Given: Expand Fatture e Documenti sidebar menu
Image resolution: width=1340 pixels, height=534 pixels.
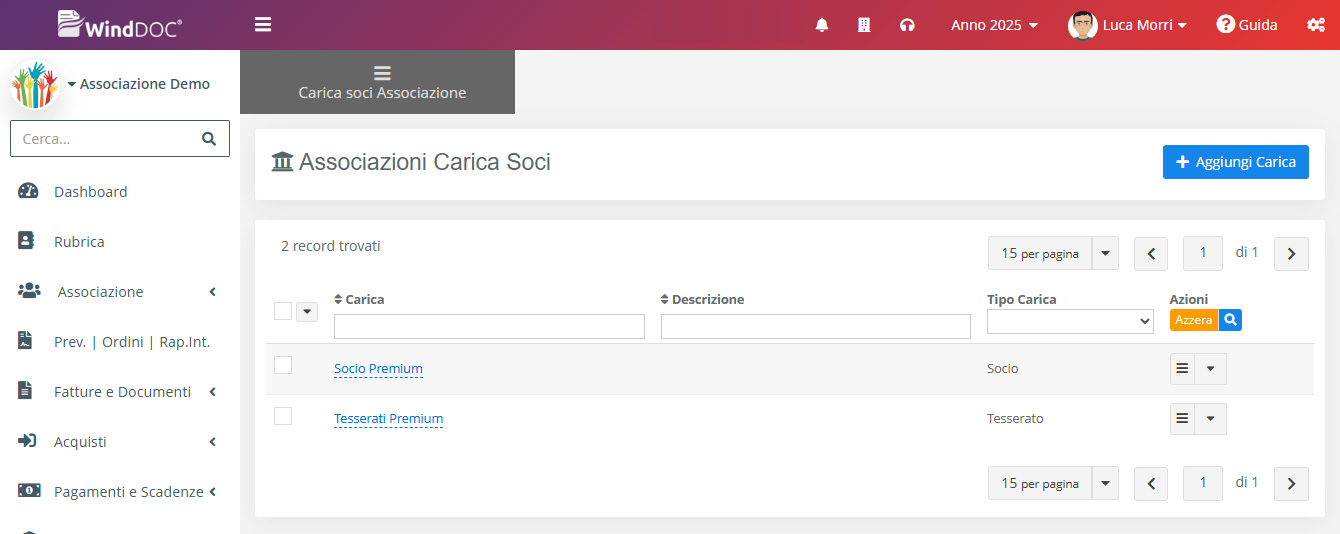Looking at the screenshot, I should pyautogui.click(x=120, y=391).
